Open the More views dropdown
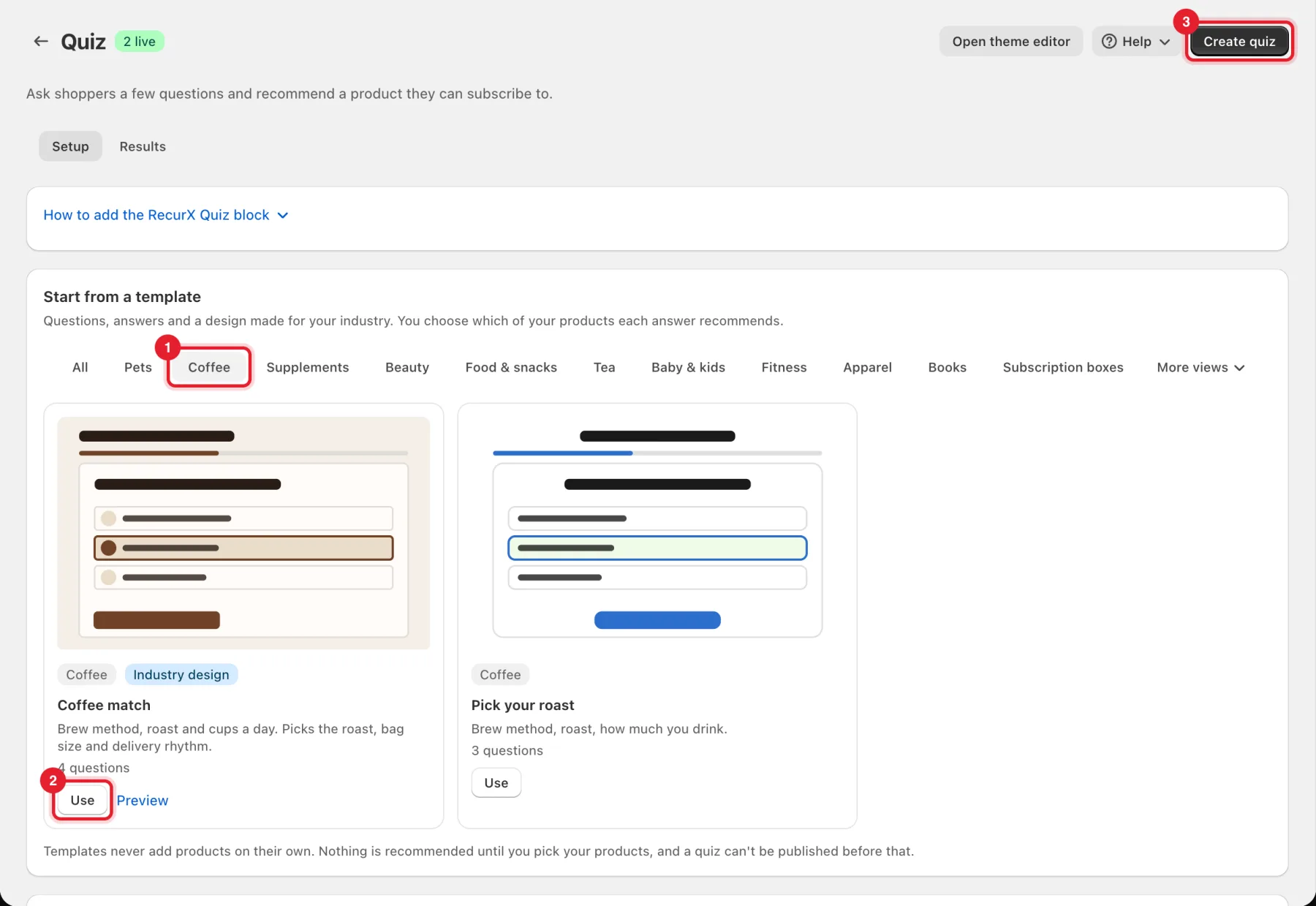The height and width of the screenshot is (906, 1316). click(1200, 367)
